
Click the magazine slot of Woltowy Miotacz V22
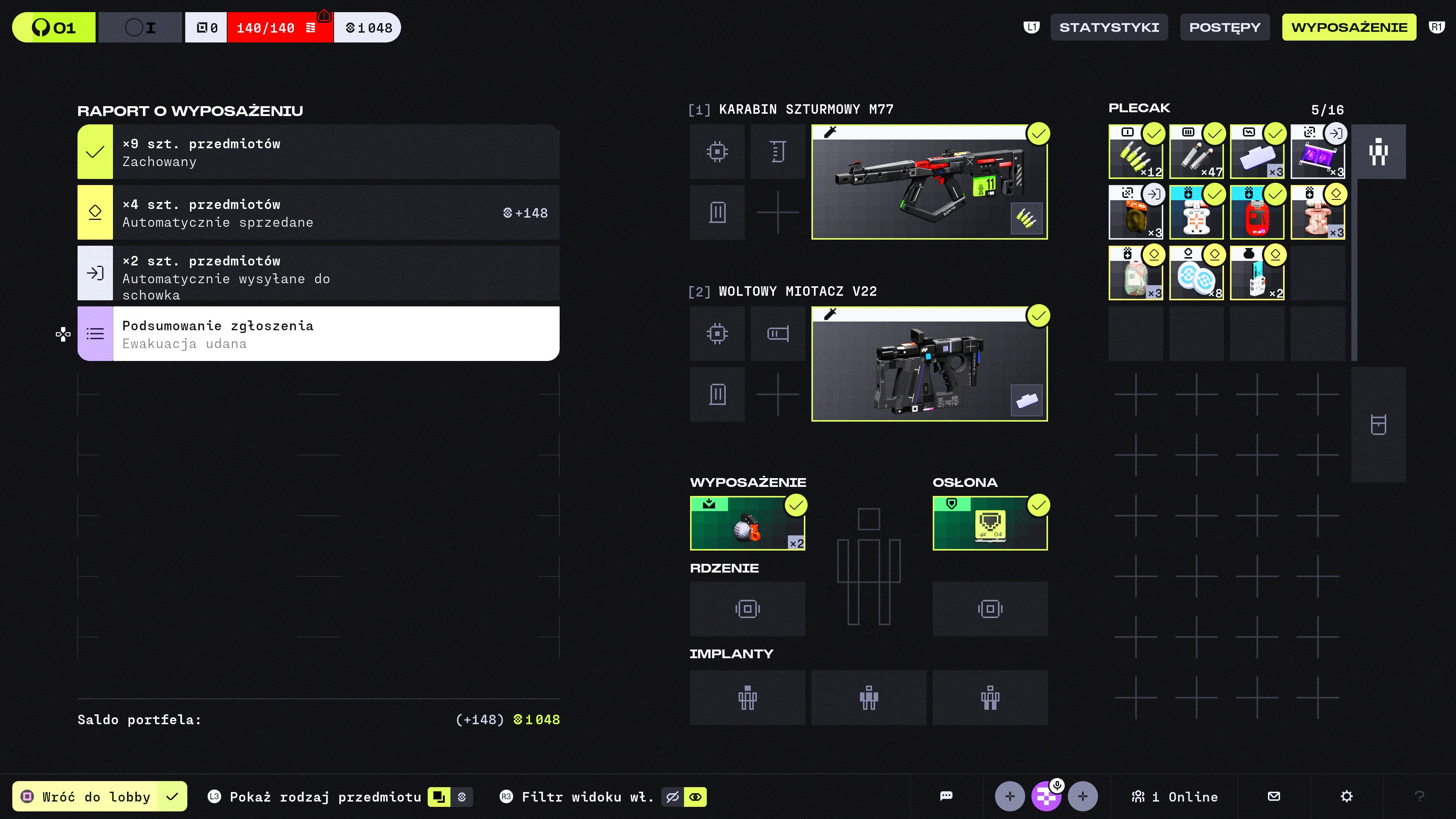click(717, 394)
